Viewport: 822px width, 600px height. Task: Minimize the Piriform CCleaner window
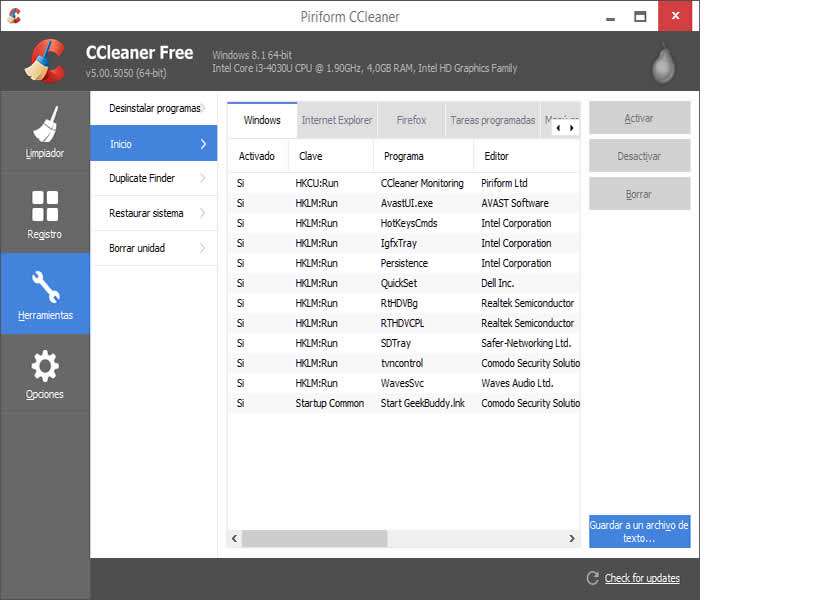point(610,17)
